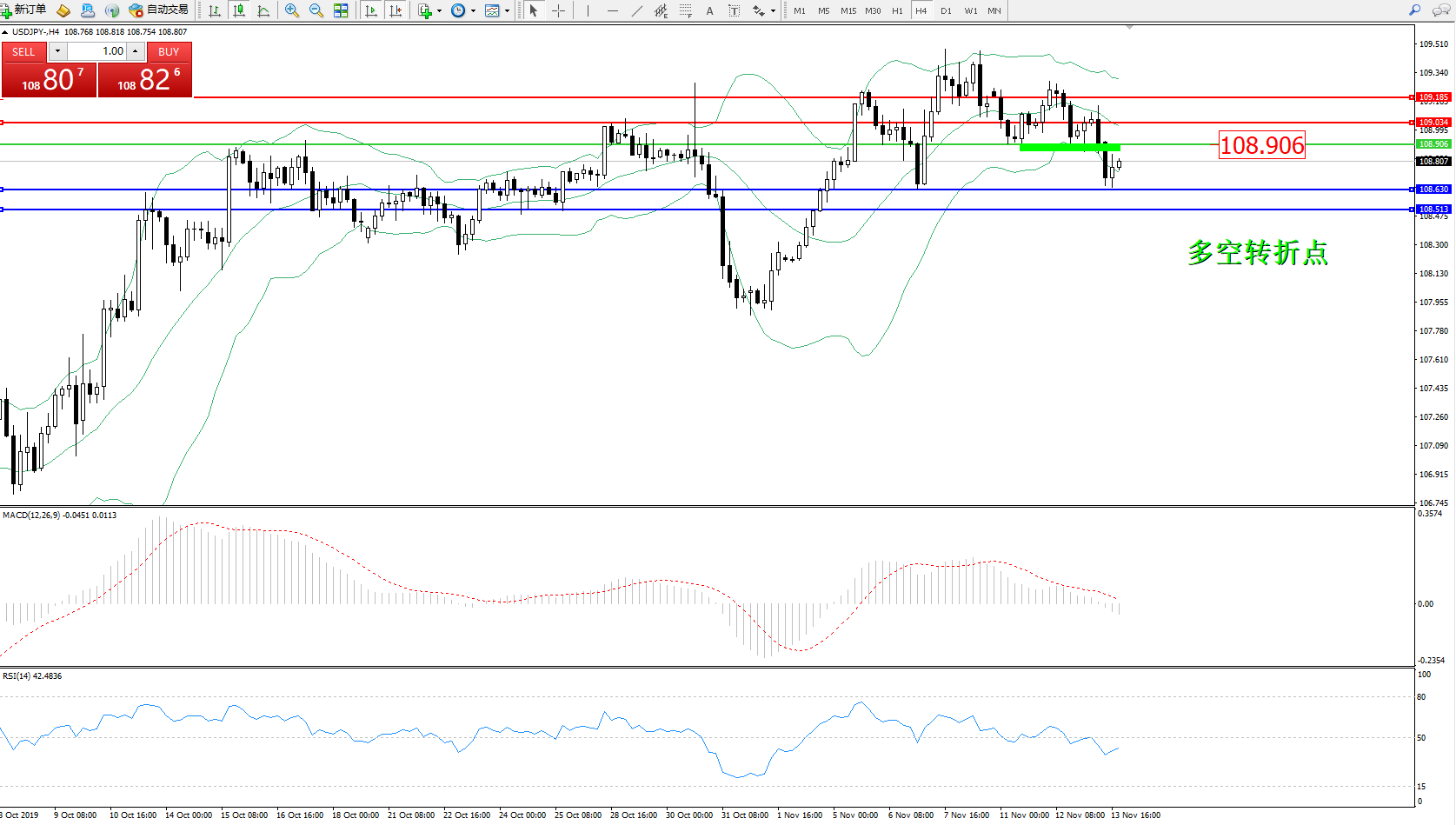Click the green 108.906 price level tag
The height and width of the screenshot is (825, 1456).
1433,144
